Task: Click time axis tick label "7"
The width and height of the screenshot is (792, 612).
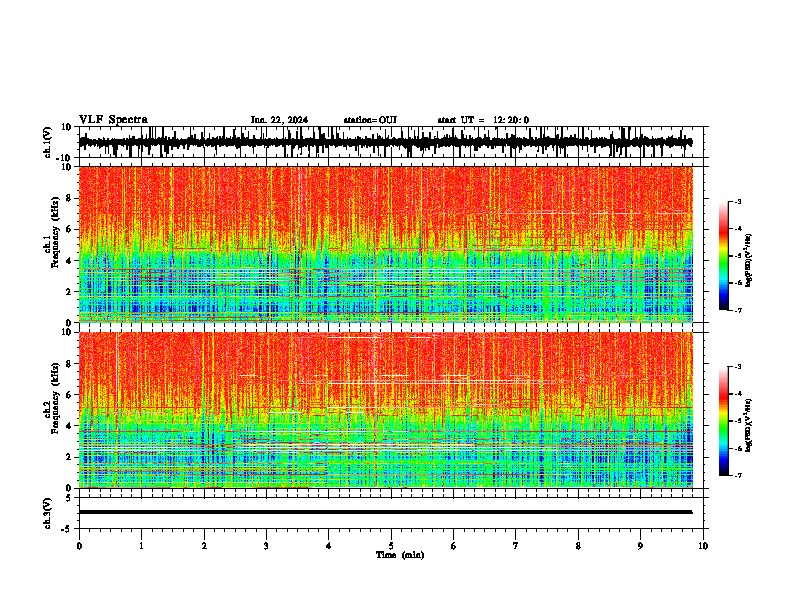Action: click(516, 546)
